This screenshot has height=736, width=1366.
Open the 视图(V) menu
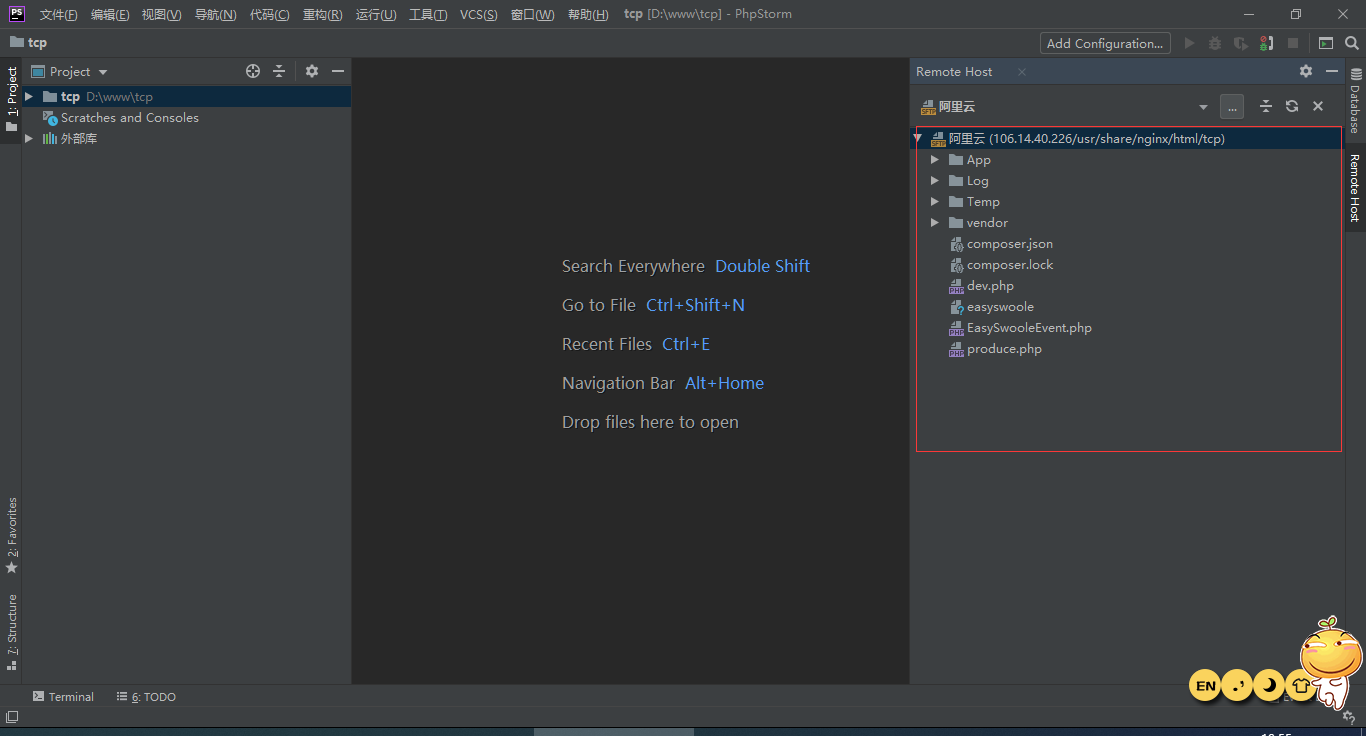click(x=162, y=14)
